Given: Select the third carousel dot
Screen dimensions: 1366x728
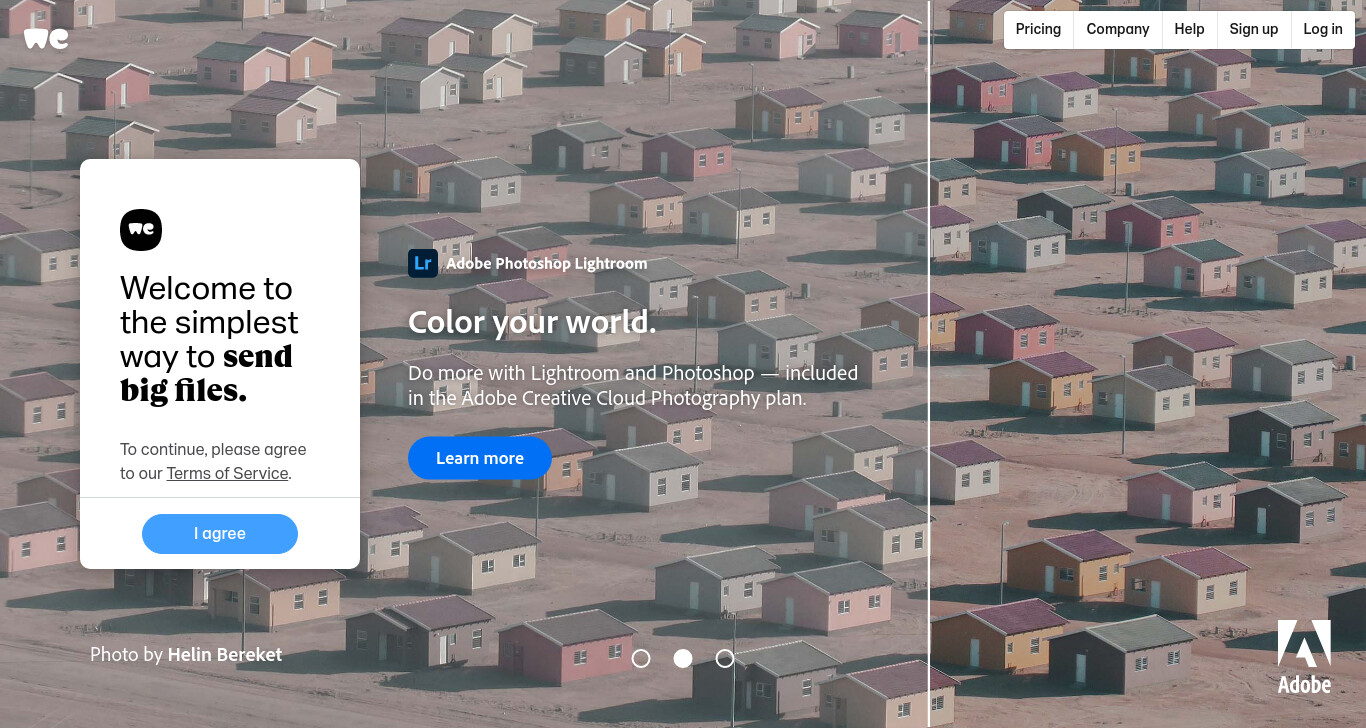Looking at the screenshot, I should click(725, 658).
